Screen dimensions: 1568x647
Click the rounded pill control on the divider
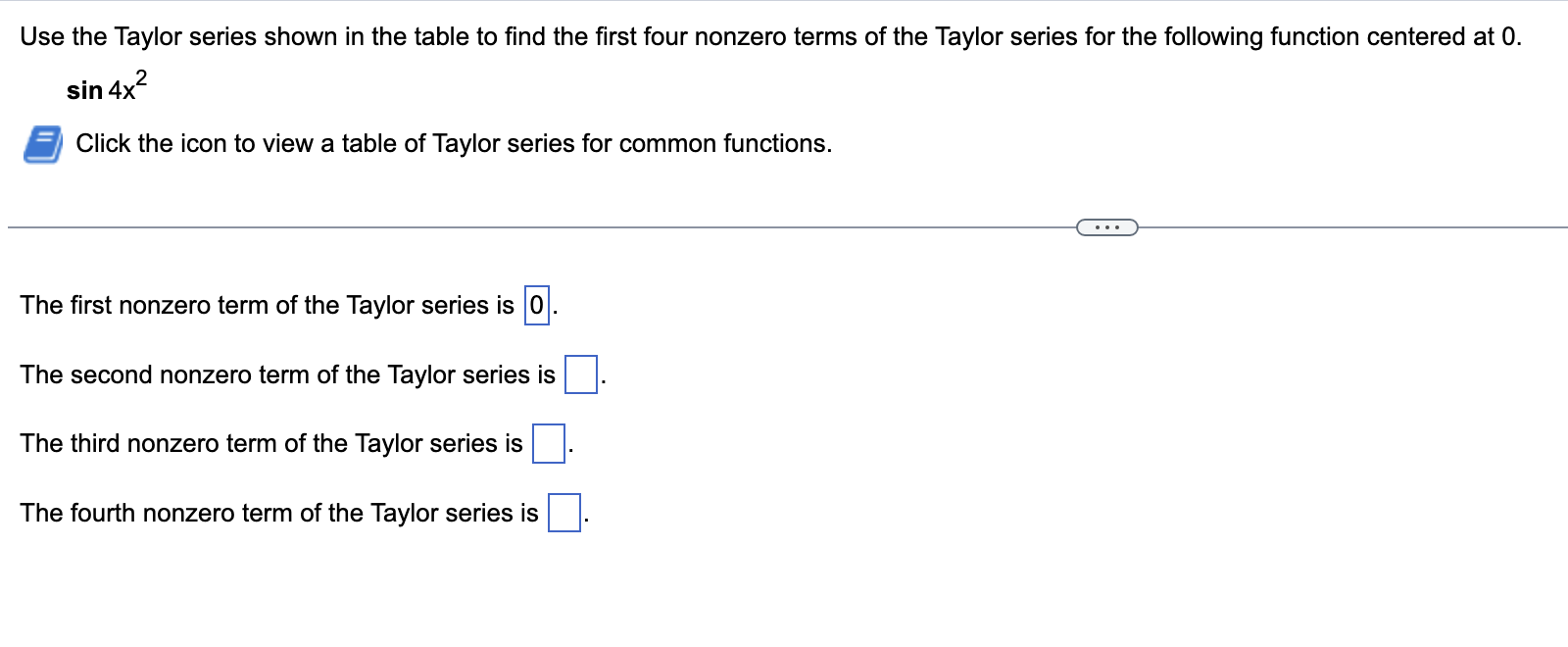tap(1105, 226)
